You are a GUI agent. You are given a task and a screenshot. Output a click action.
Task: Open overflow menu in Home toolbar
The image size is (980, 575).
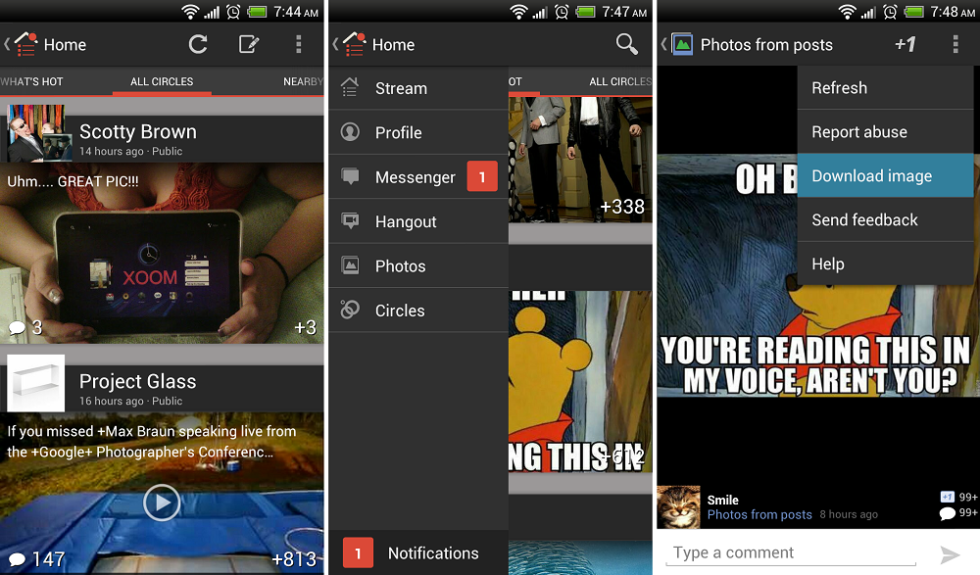(x=298, y=44)
